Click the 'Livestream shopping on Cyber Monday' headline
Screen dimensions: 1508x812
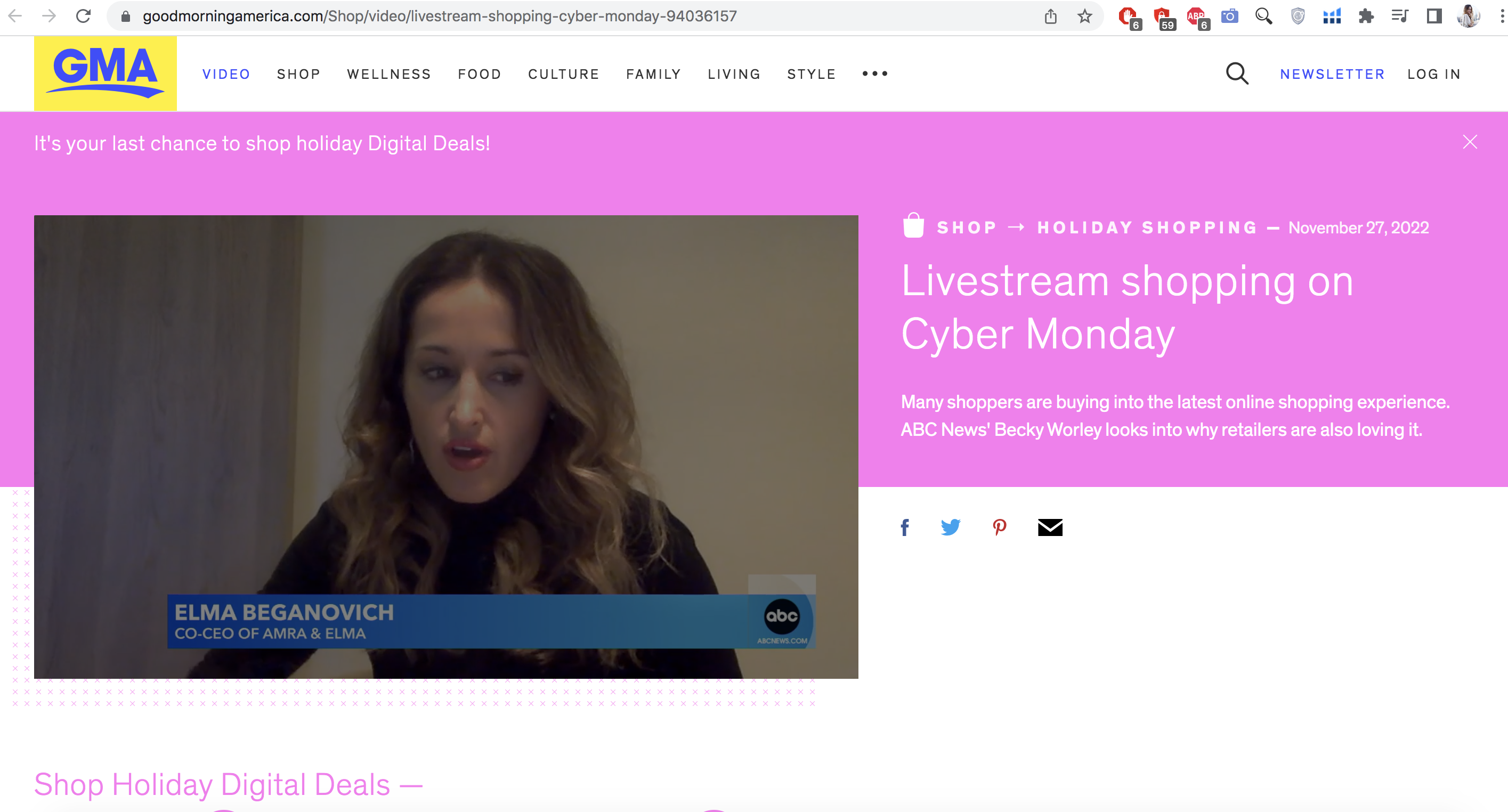[1127, 307]
